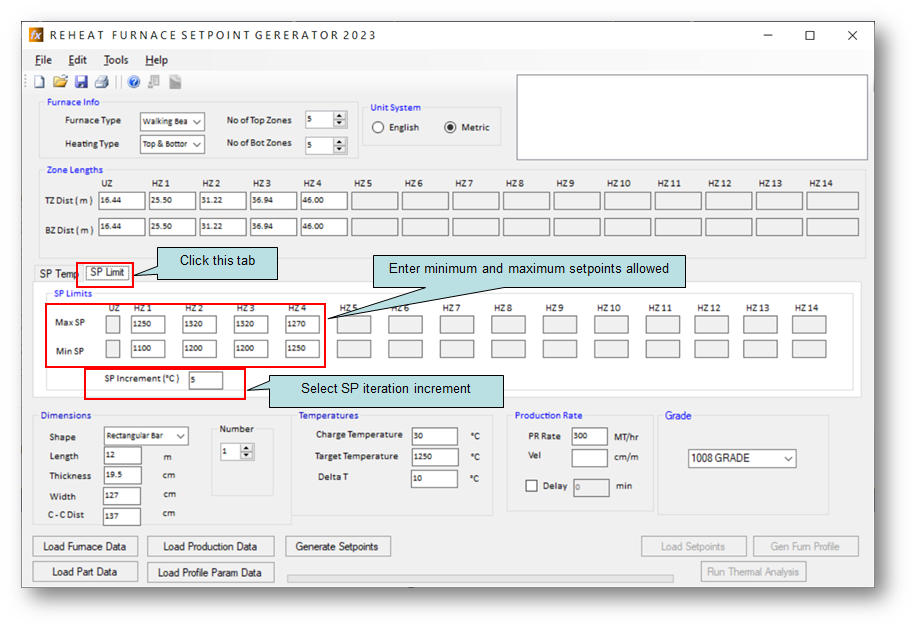
Task: Click the Thickness input field
Action: (x=123, y=475)
